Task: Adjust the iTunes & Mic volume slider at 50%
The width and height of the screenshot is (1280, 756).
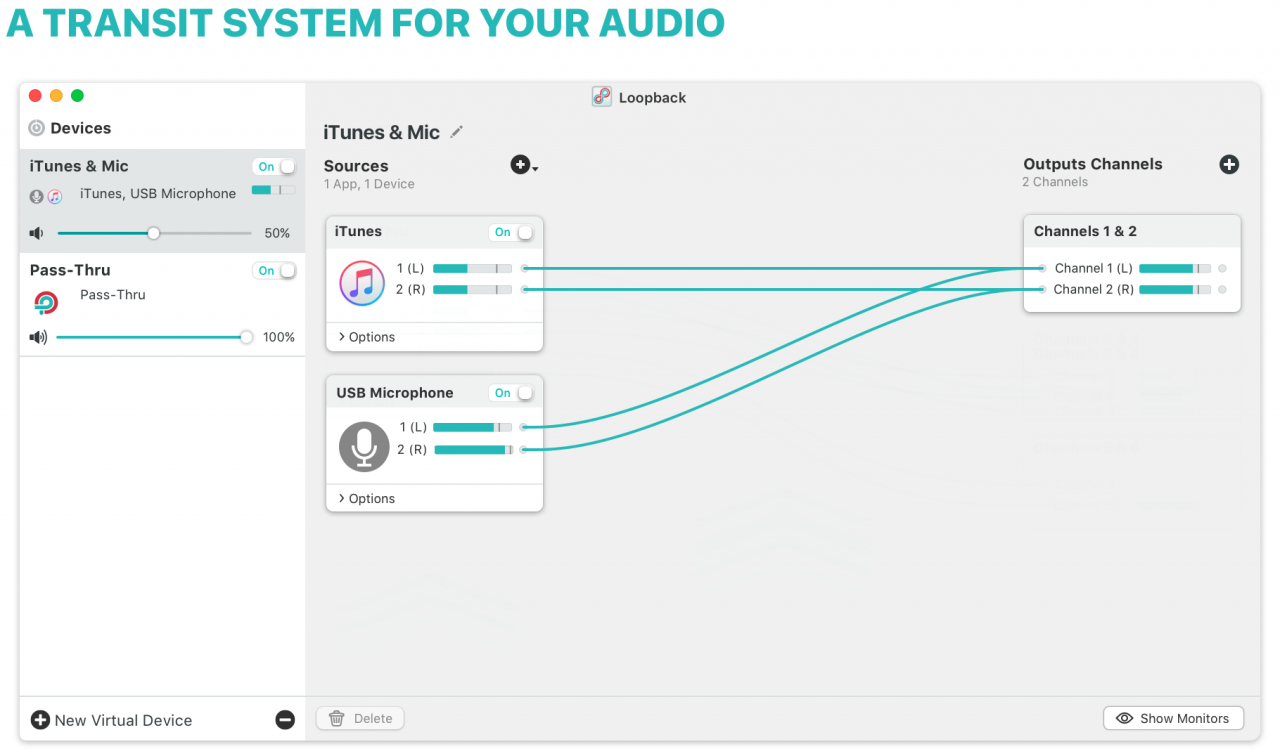Action: (x=154, y=233)
